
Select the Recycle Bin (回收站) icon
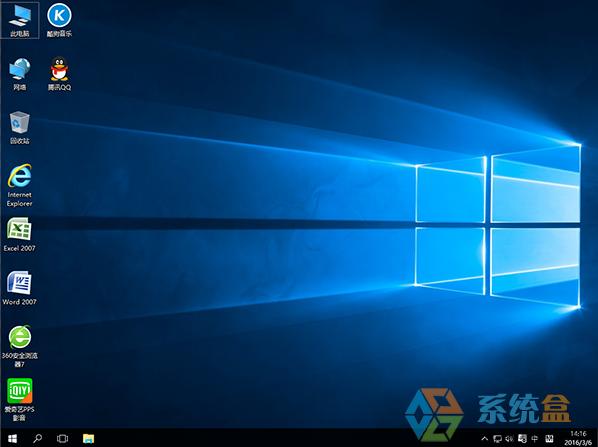pyautogui.click(x=19, y=128)
